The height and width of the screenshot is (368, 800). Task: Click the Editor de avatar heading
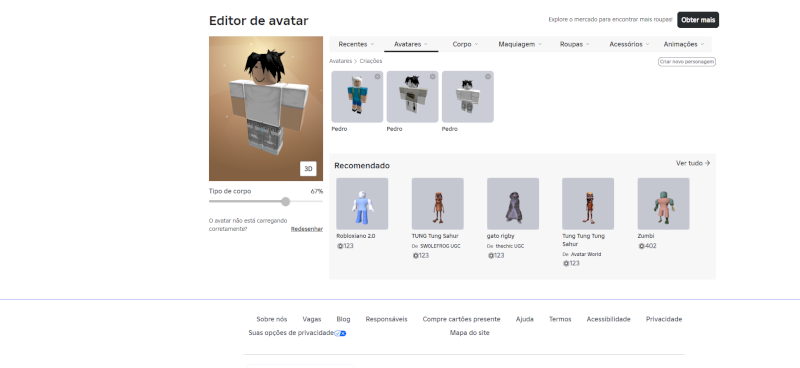[x=259, y=21]
